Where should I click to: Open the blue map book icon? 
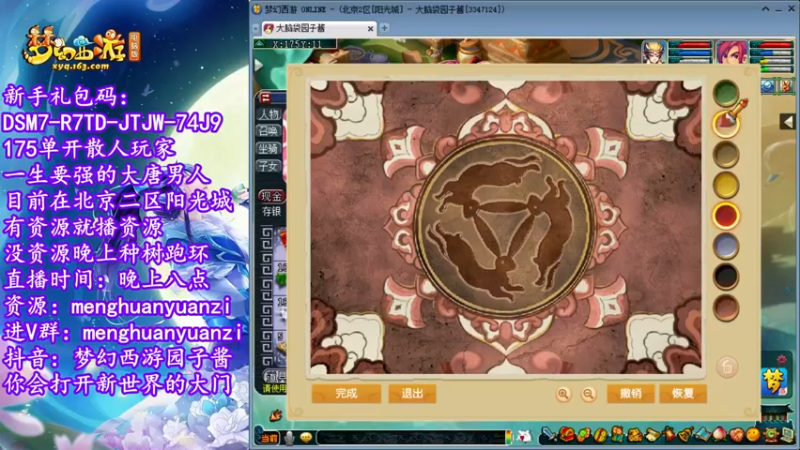point(703,435)
